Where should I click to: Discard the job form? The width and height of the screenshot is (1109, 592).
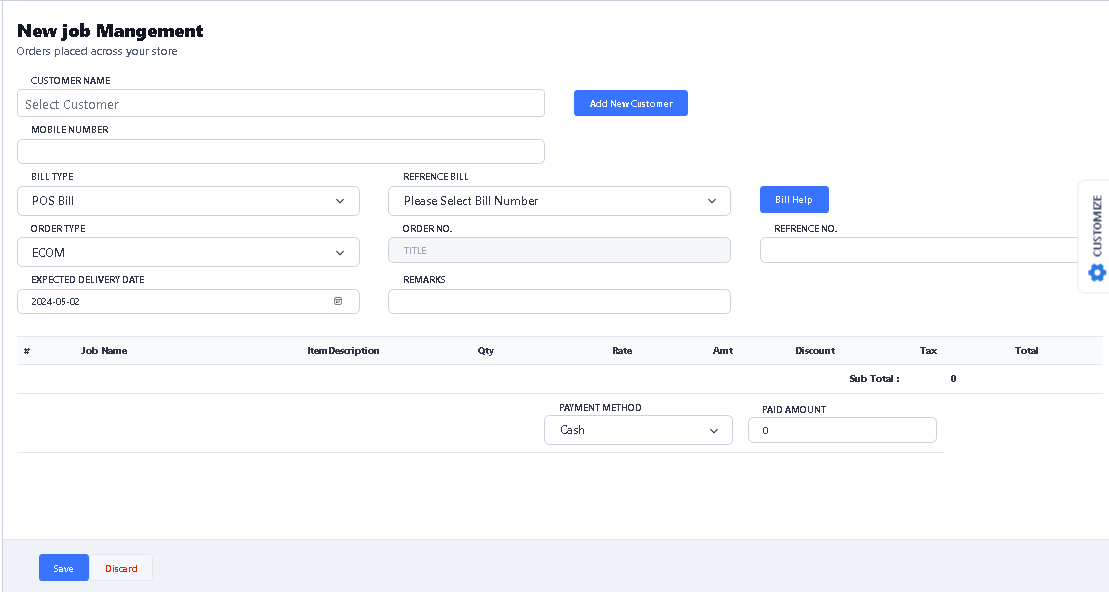coord(122,568)
